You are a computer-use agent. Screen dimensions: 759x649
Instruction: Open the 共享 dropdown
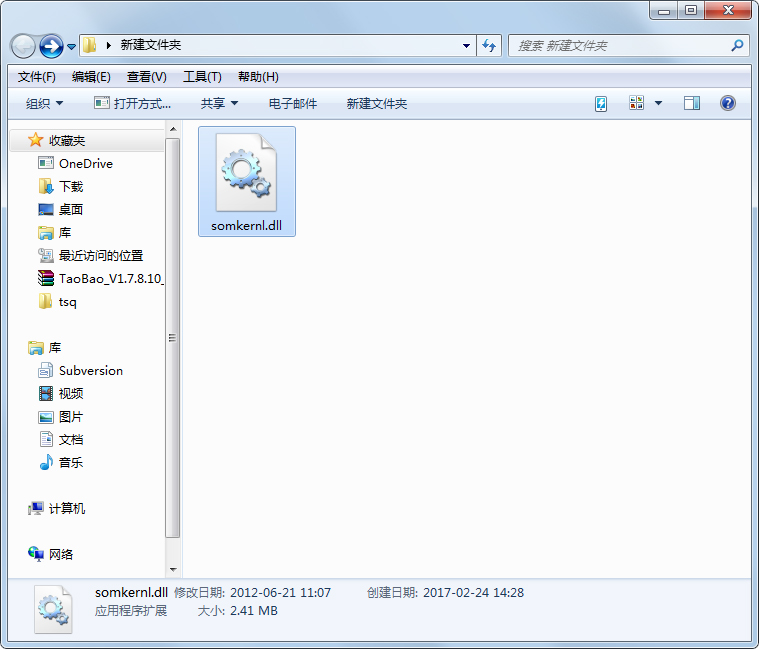(219, 103)
